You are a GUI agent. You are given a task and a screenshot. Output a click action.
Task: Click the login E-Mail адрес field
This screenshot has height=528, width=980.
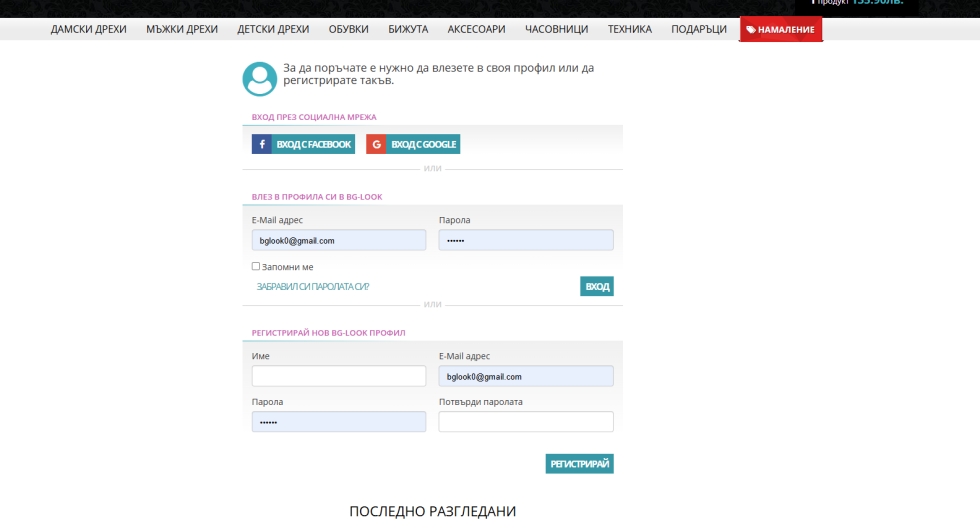[x=339, y=240]
